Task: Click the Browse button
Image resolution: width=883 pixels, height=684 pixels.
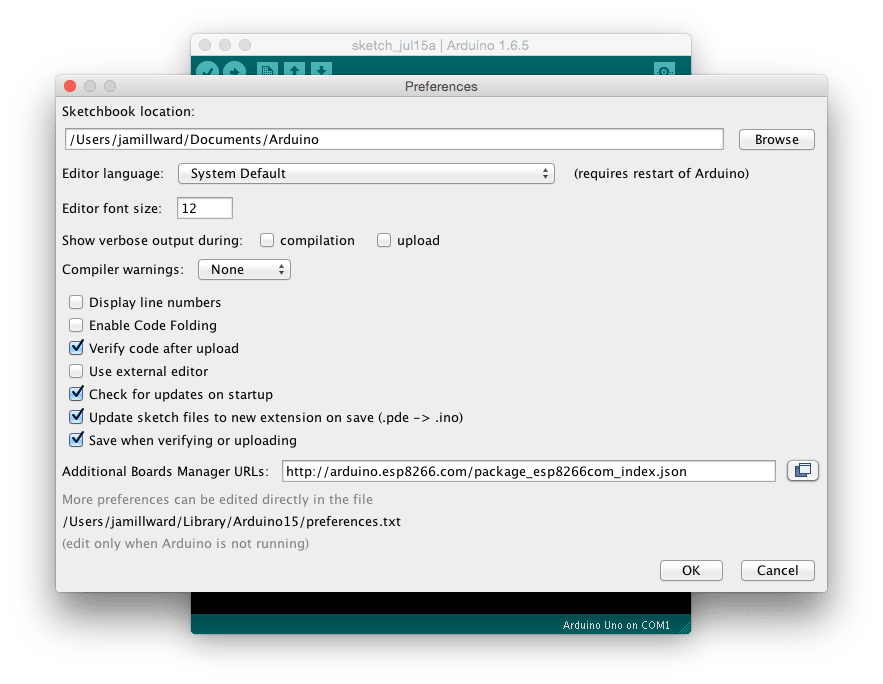Action: tap(777, 140)
